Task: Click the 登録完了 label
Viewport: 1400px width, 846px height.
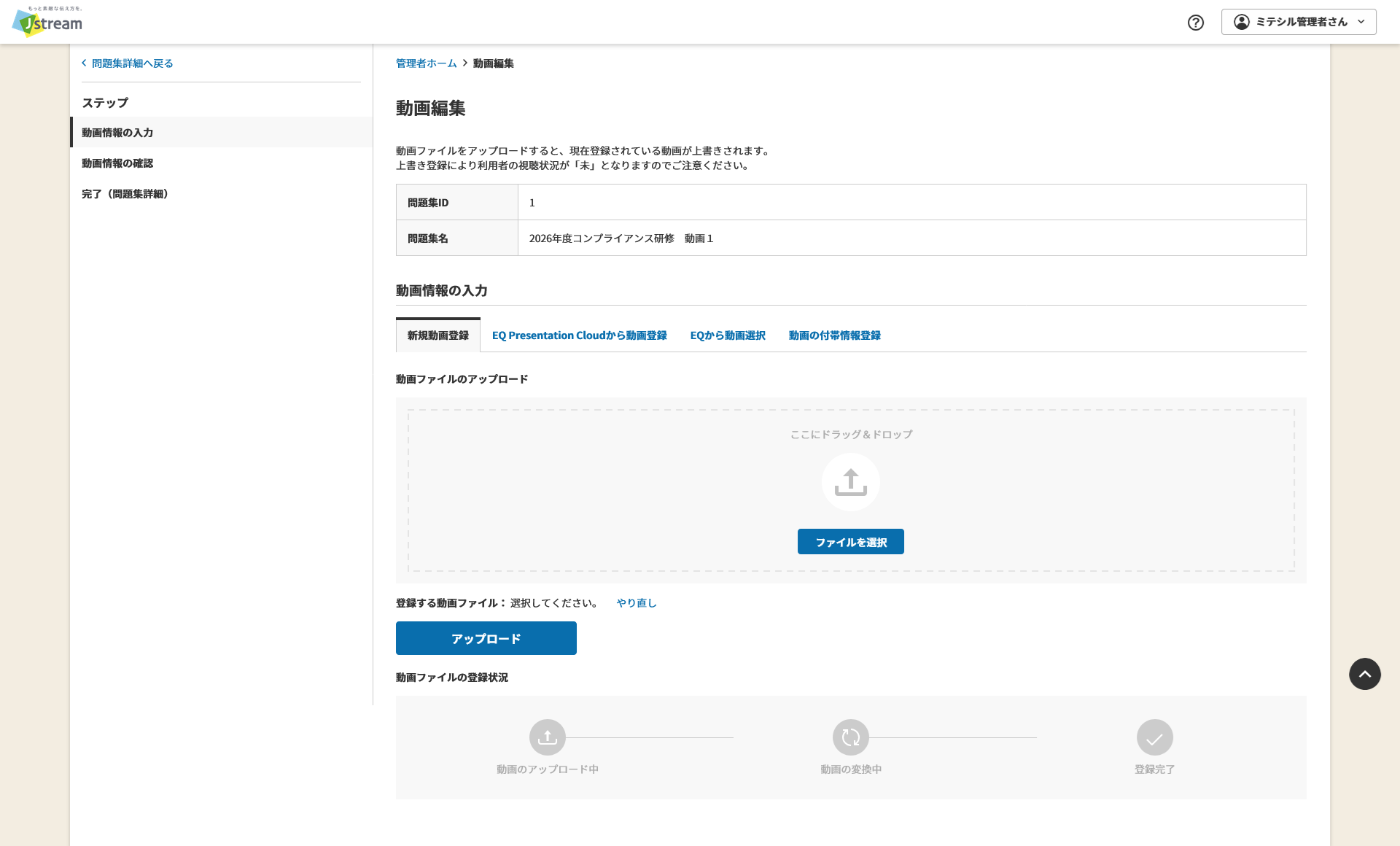Action: 1155,769
